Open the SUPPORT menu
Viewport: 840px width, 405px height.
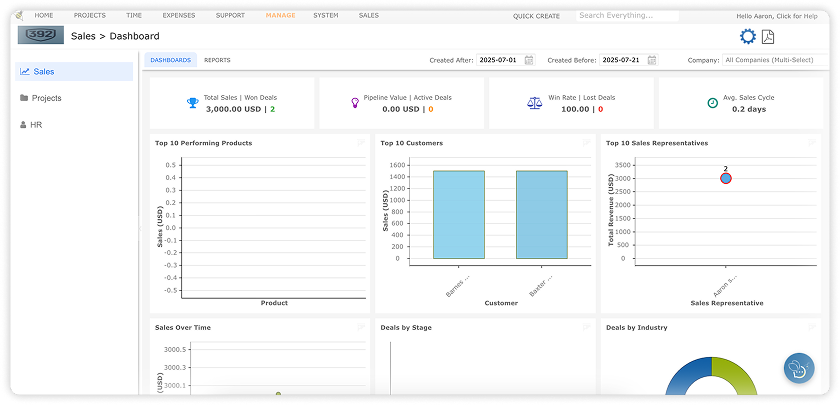pos(230,16)
